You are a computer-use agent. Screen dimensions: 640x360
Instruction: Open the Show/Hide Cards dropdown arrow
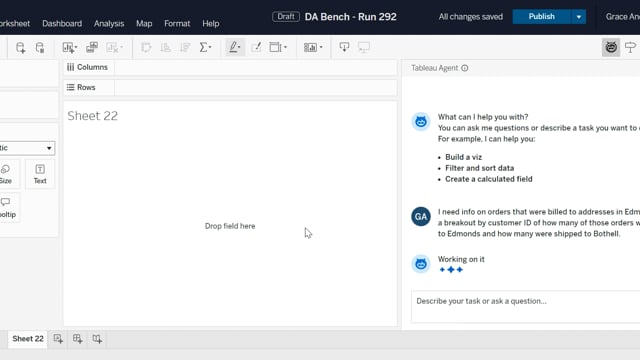[321, 47]
